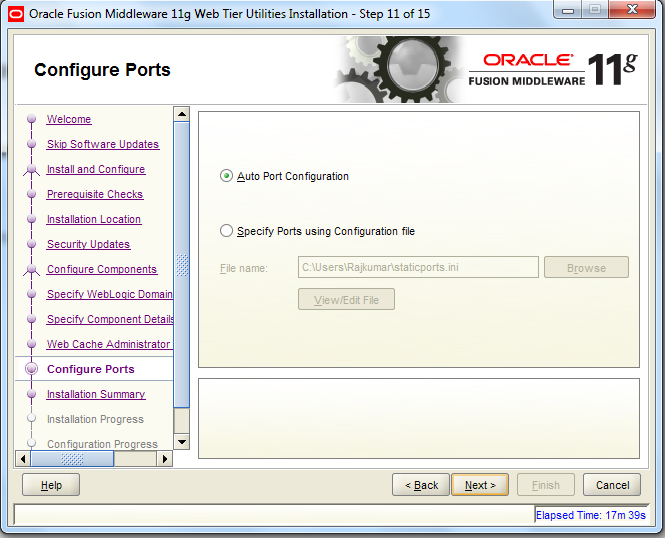Click step list scroll up arrow
The image size is (665, 538).
pyautogui.click(x=182, y=114)
